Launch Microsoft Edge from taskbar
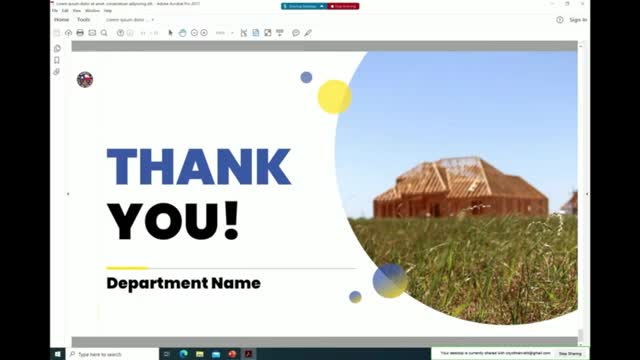This screenshot has height=360, width=640. pyautogui.click(x=183, y=354)
